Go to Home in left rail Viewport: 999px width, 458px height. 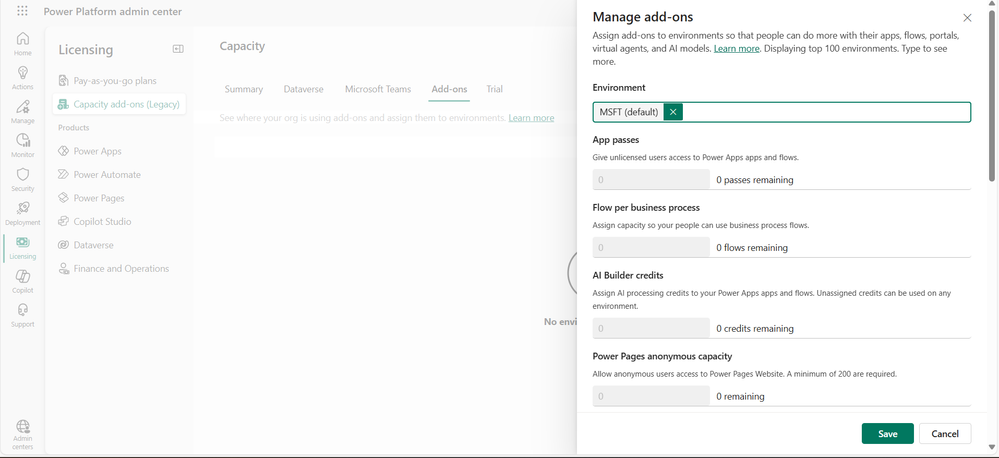tap(23, 43)
